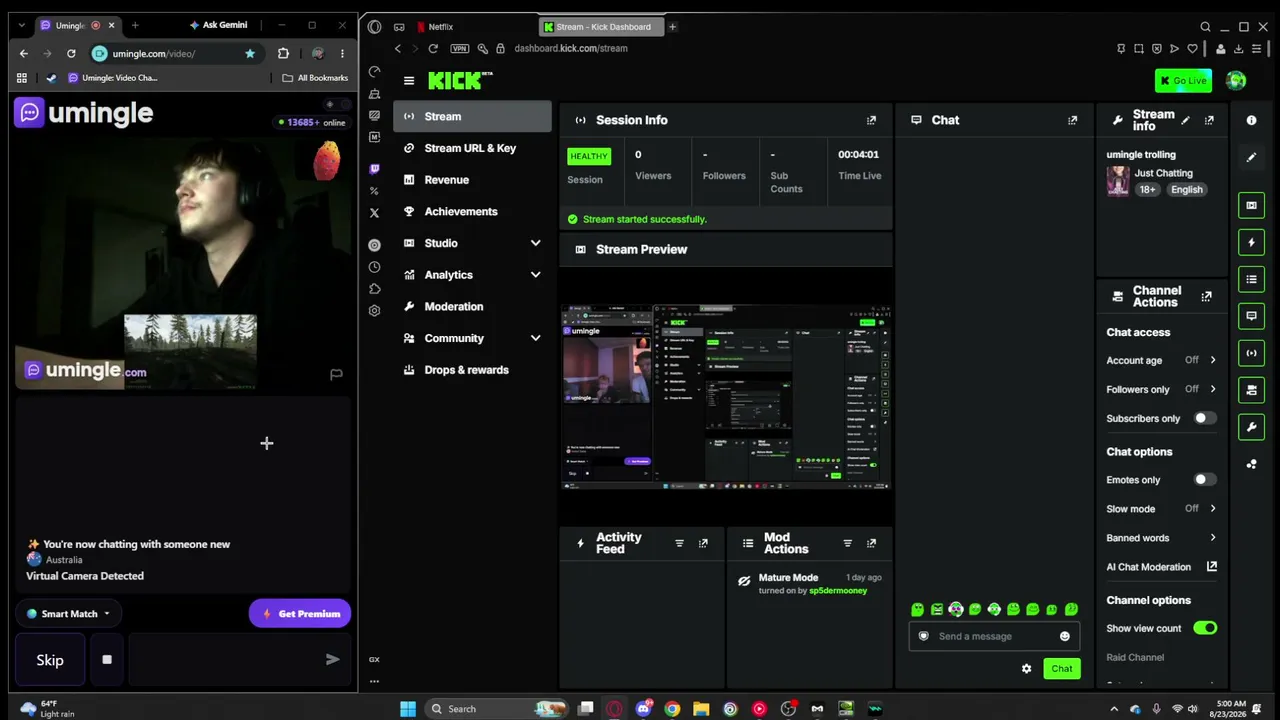Open the Achievements page

tap(472, 212)
